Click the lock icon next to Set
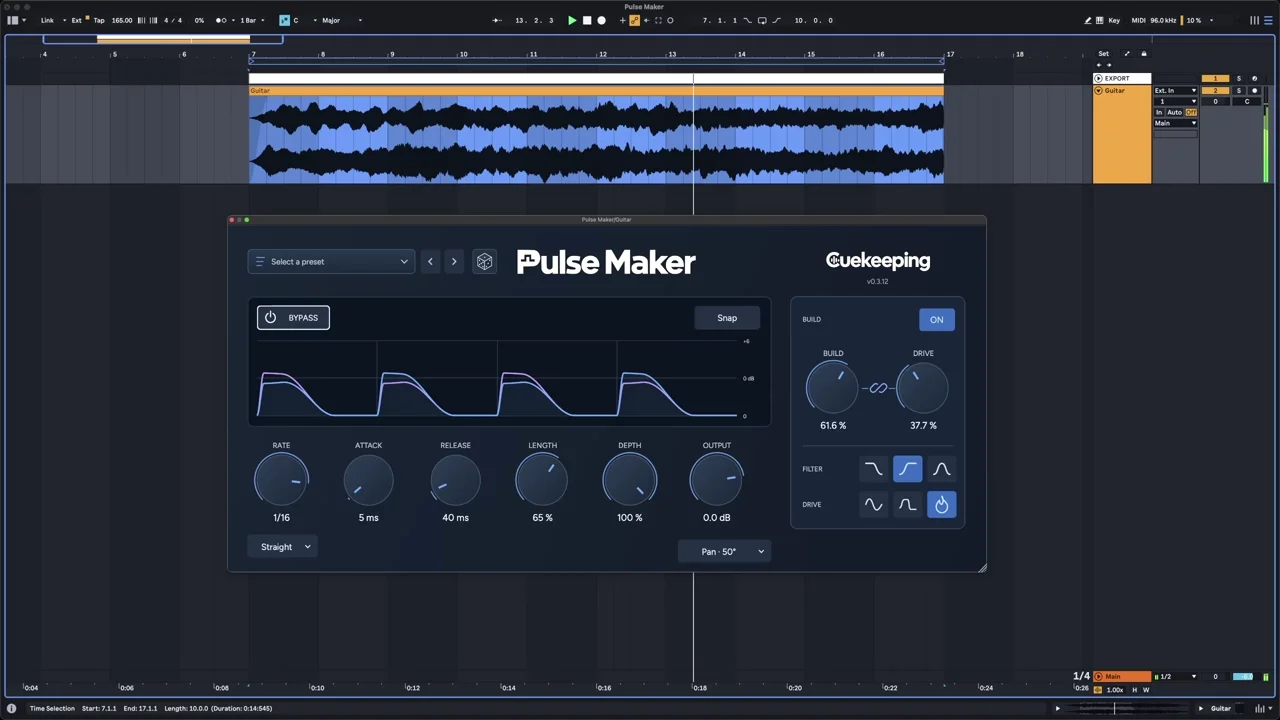The width and height of the screenshot is (1280, 720). click(1144, 54)
